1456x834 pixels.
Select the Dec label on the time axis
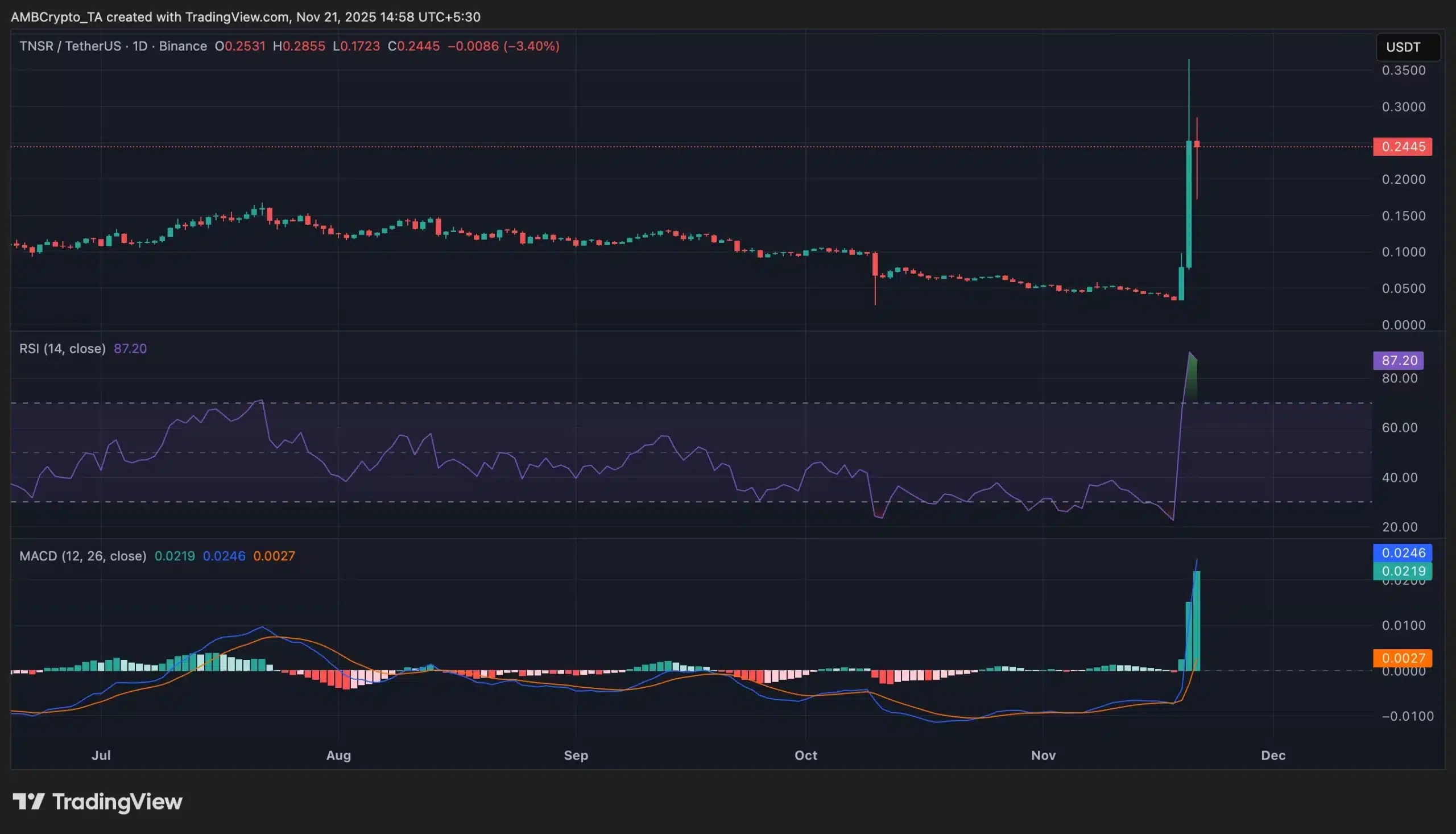(x=1275, y=755)
